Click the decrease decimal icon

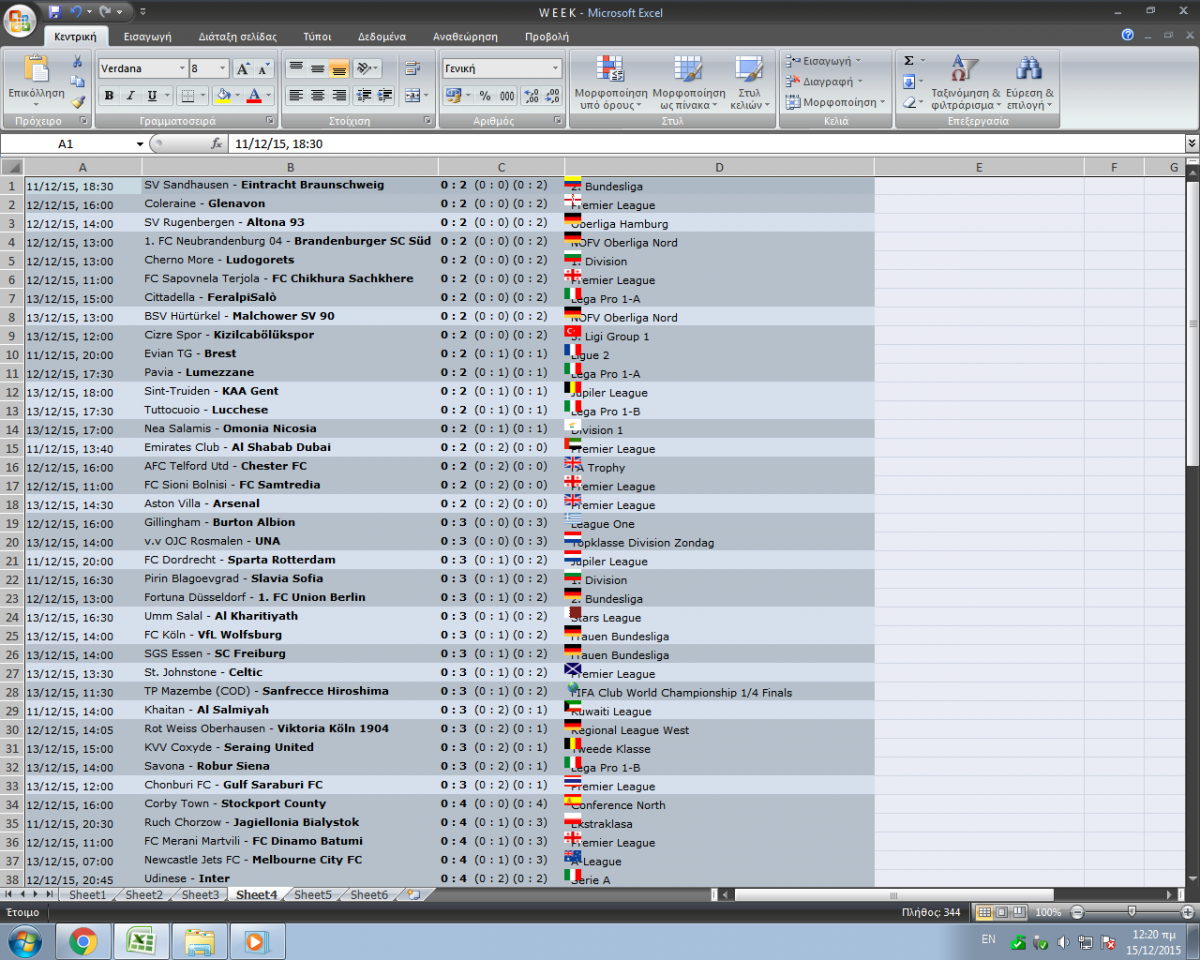[x=552, y=96]
